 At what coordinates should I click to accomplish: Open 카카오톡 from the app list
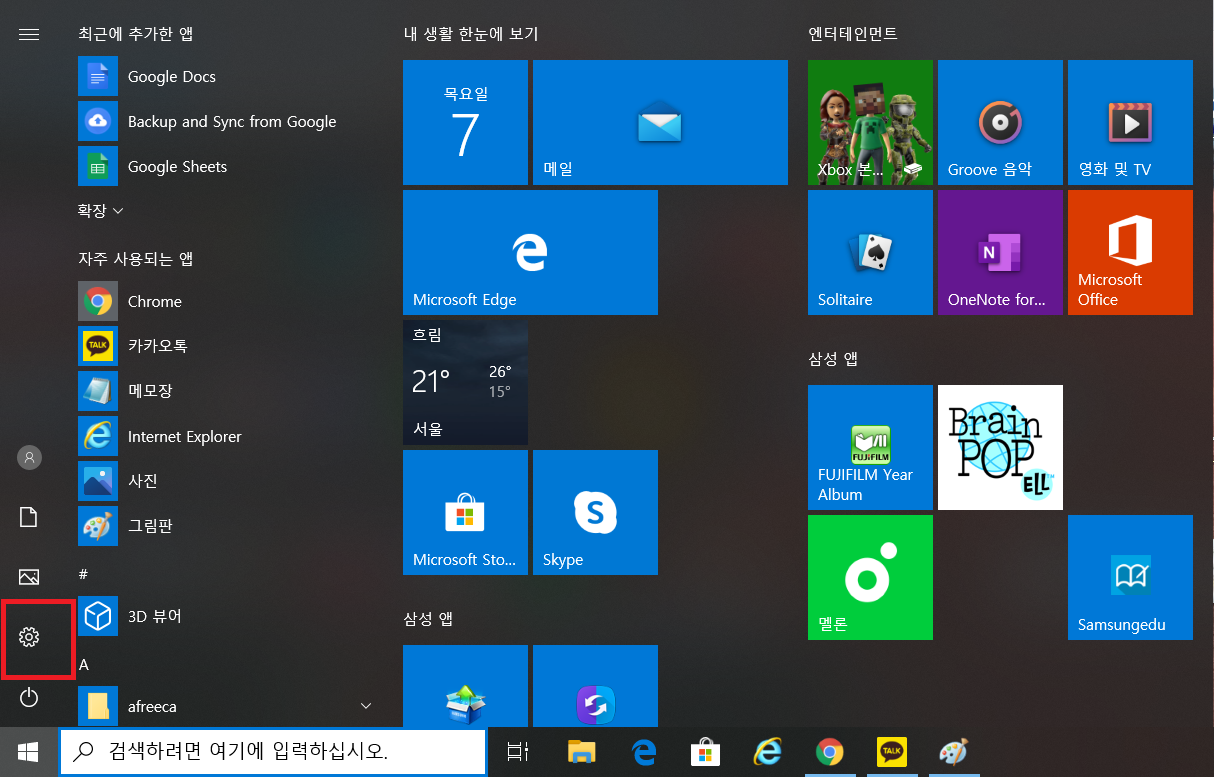225,346
